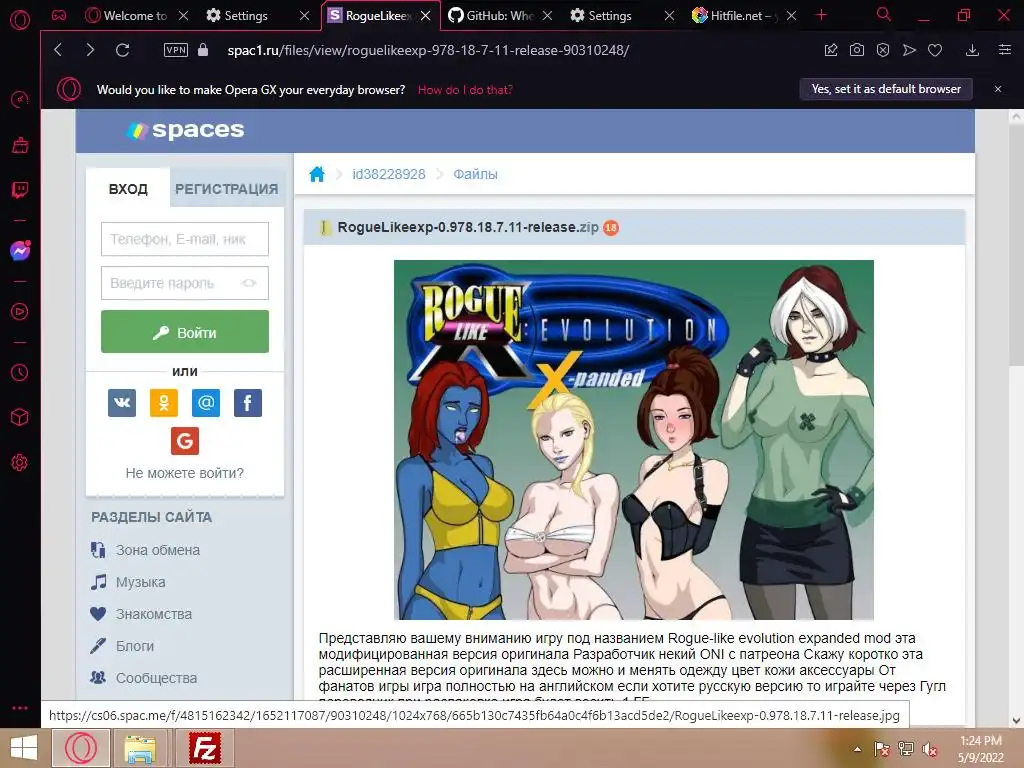Open ad blocker shield icon
This screenshot has height=768, width=1024.
coord(883,50)
